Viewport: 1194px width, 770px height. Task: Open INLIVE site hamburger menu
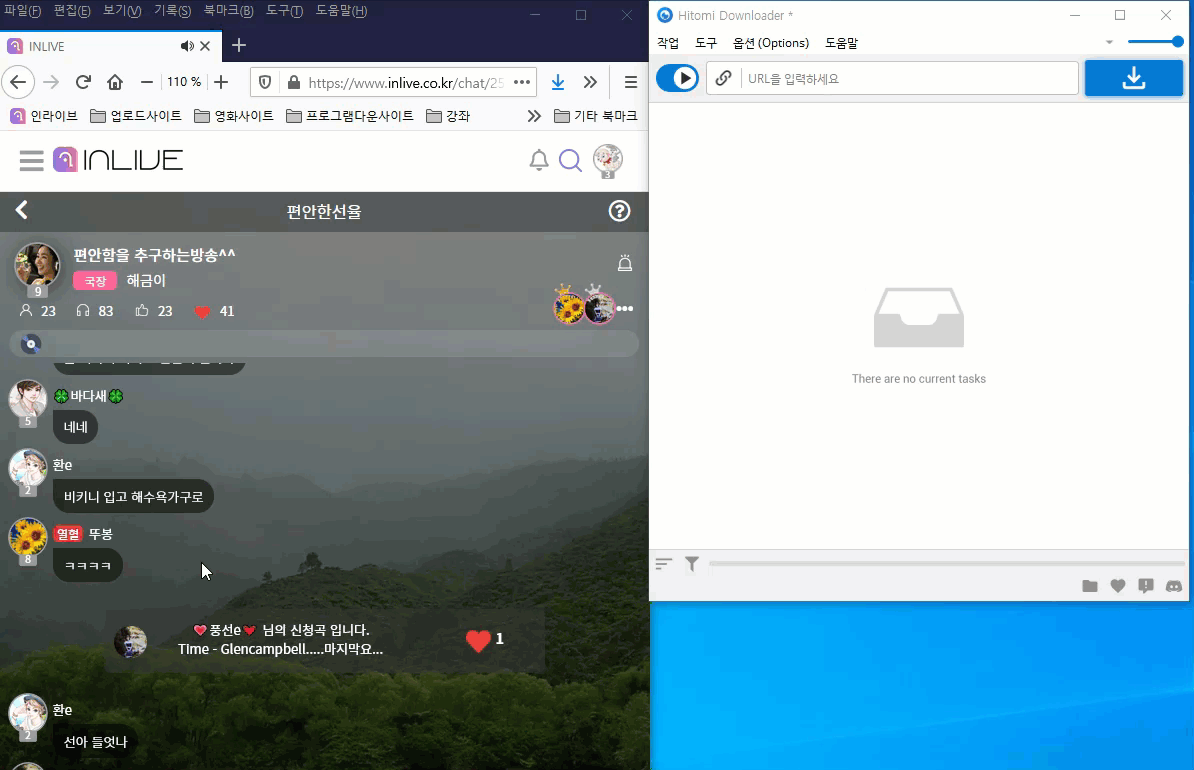(x=31, y=160)
